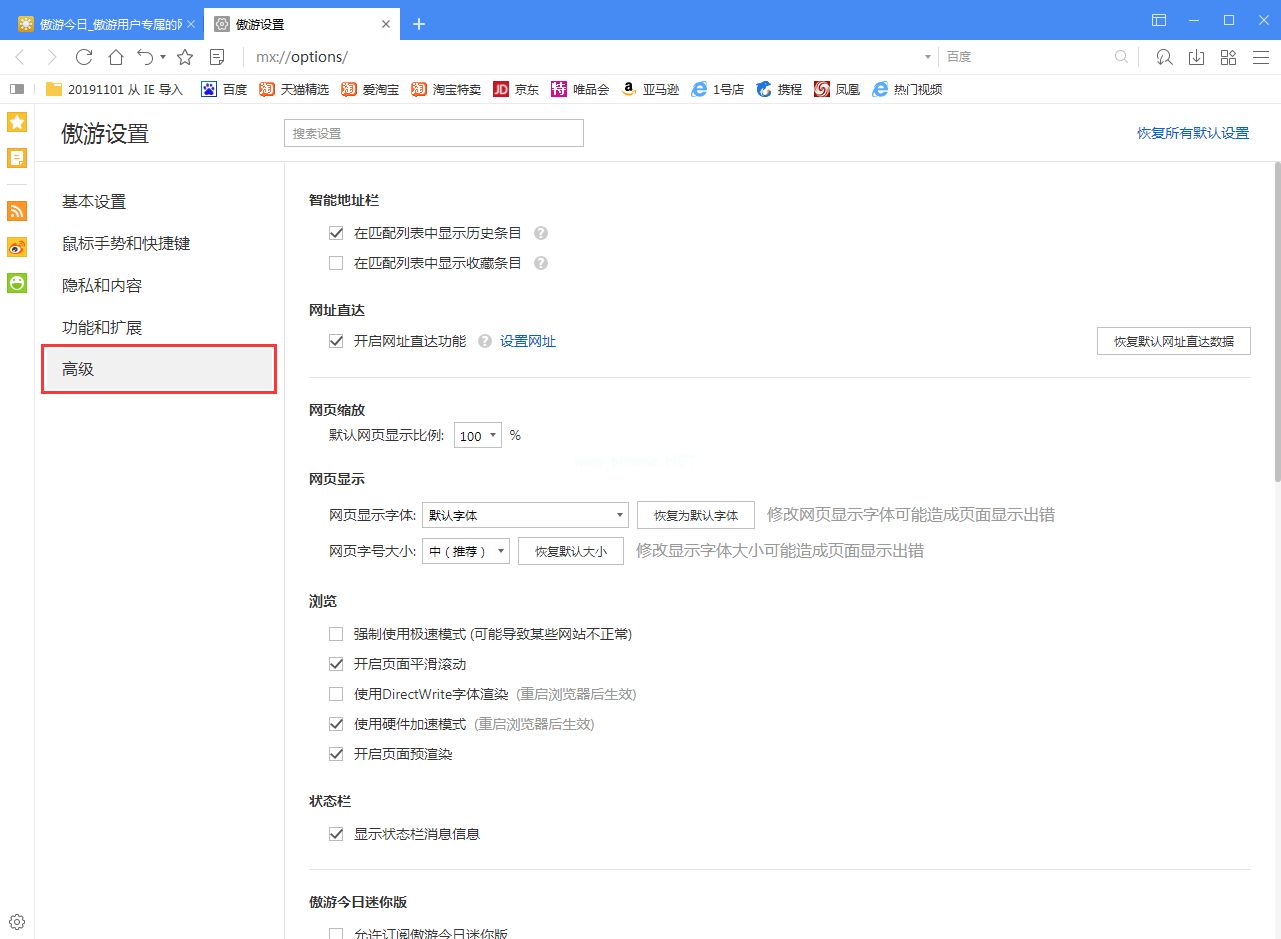Enable 强制使用极速模式 option
The width and height of the screenshot is (1281, 939).
coord(336,633)
